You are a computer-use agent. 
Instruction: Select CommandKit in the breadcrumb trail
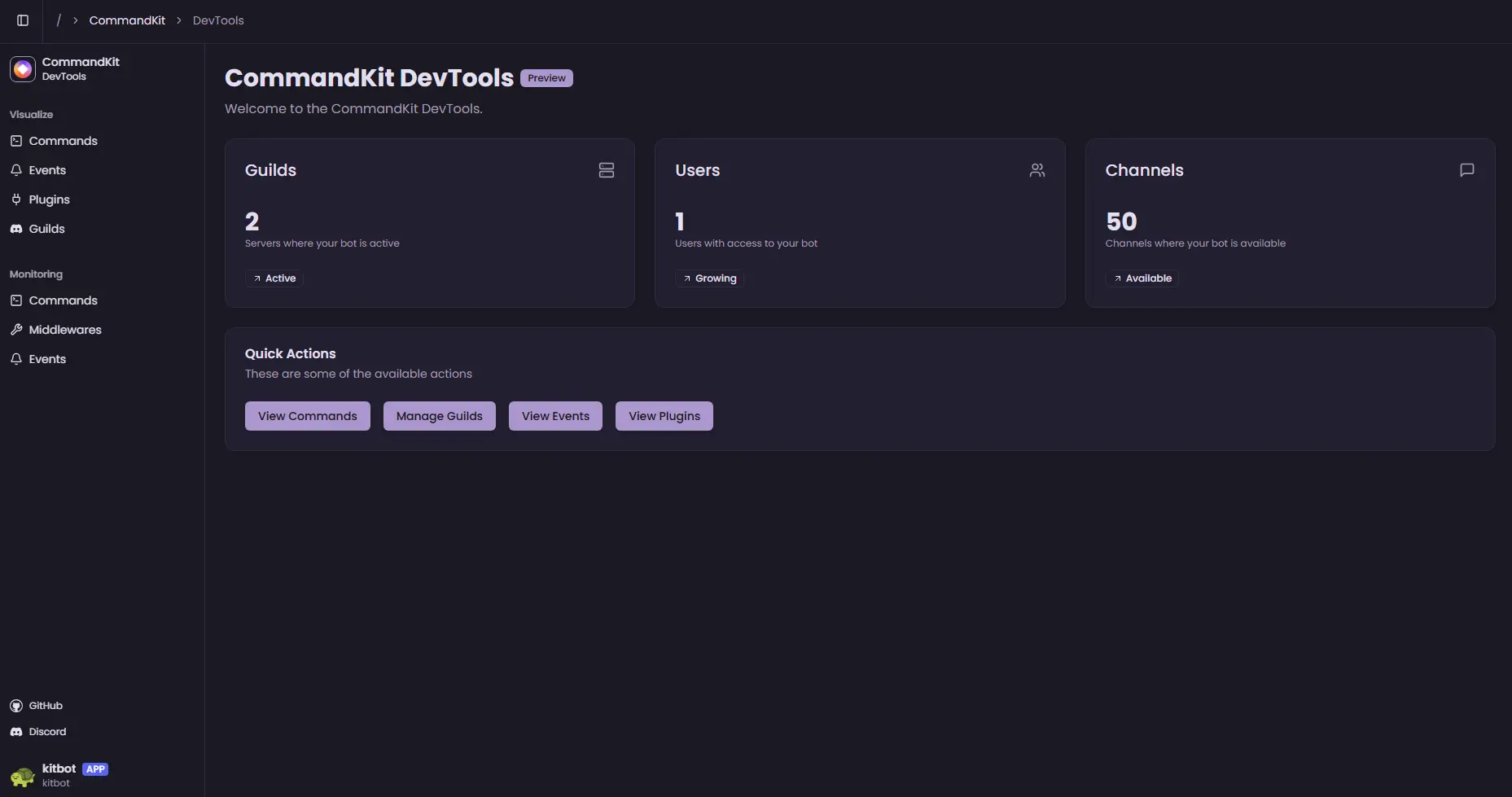pos(127,20)
